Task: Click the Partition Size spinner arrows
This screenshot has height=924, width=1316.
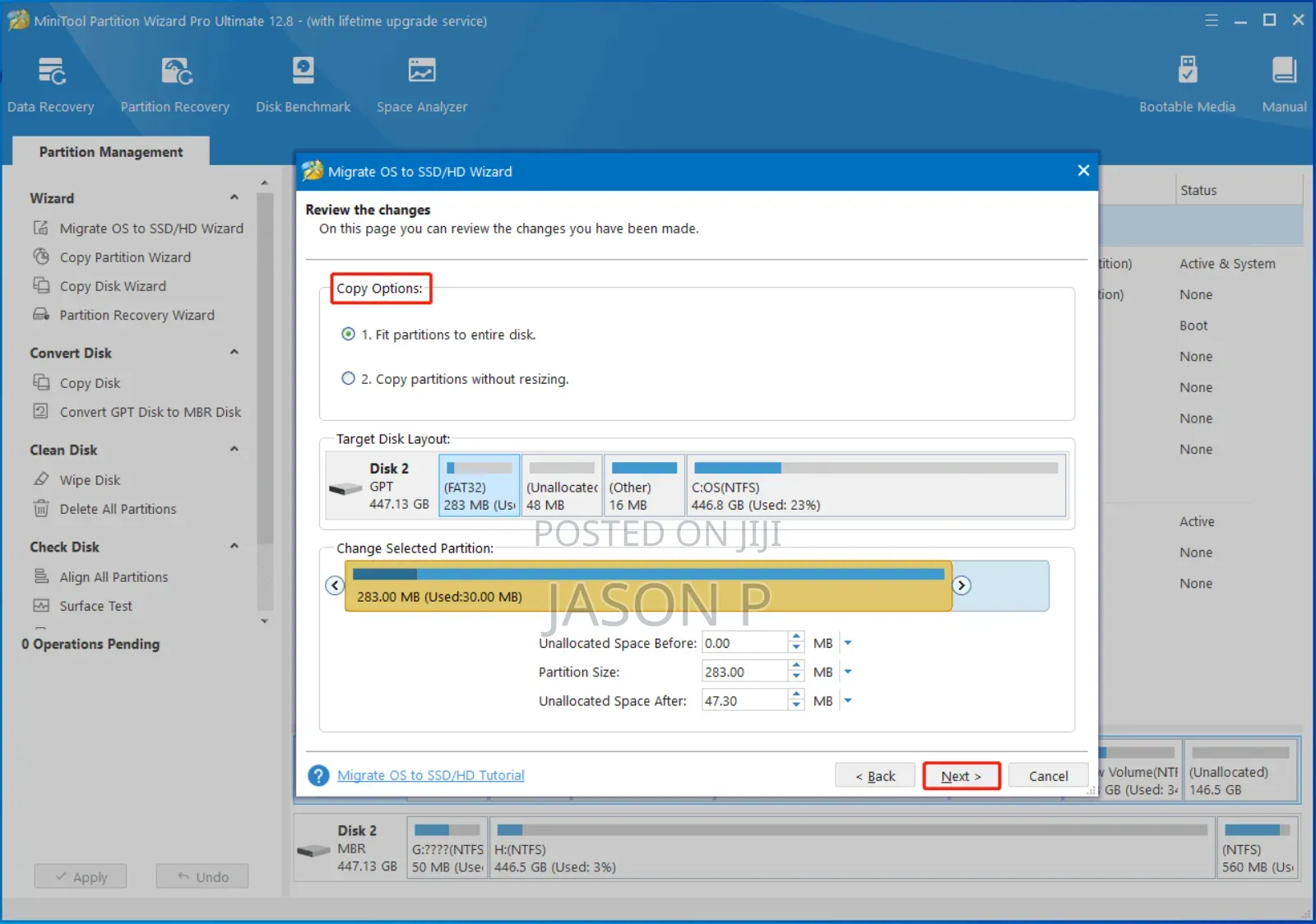Action: 795,671
